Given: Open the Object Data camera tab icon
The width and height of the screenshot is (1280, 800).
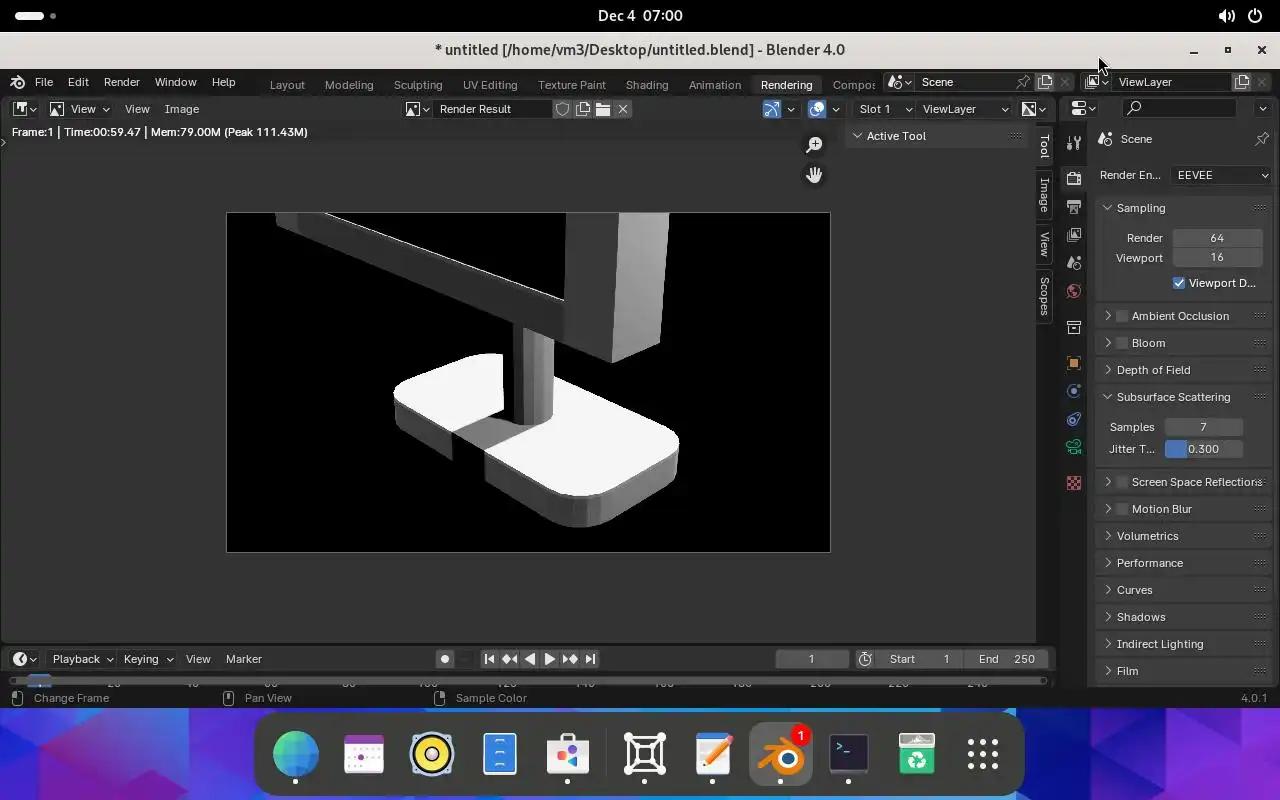Looking at the screenshot, I should pos(1074,447).
